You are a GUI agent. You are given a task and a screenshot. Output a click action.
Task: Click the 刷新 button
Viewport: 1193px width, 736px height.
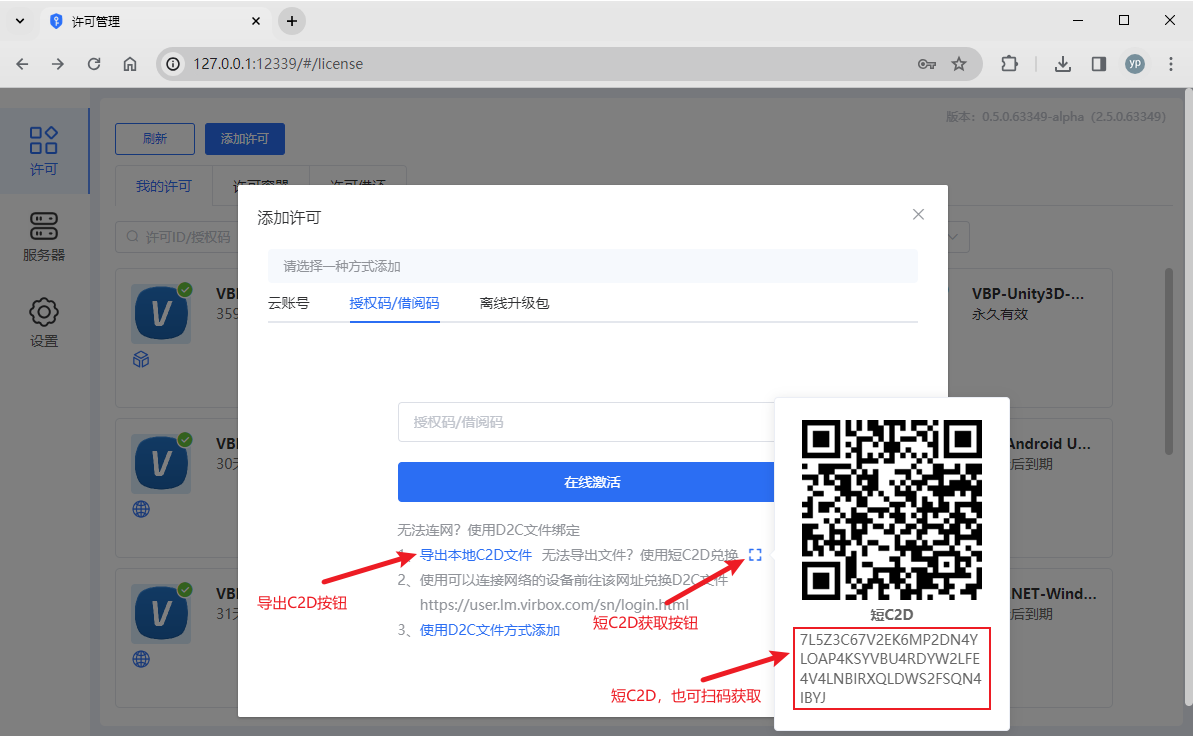[x=154, y=139]
